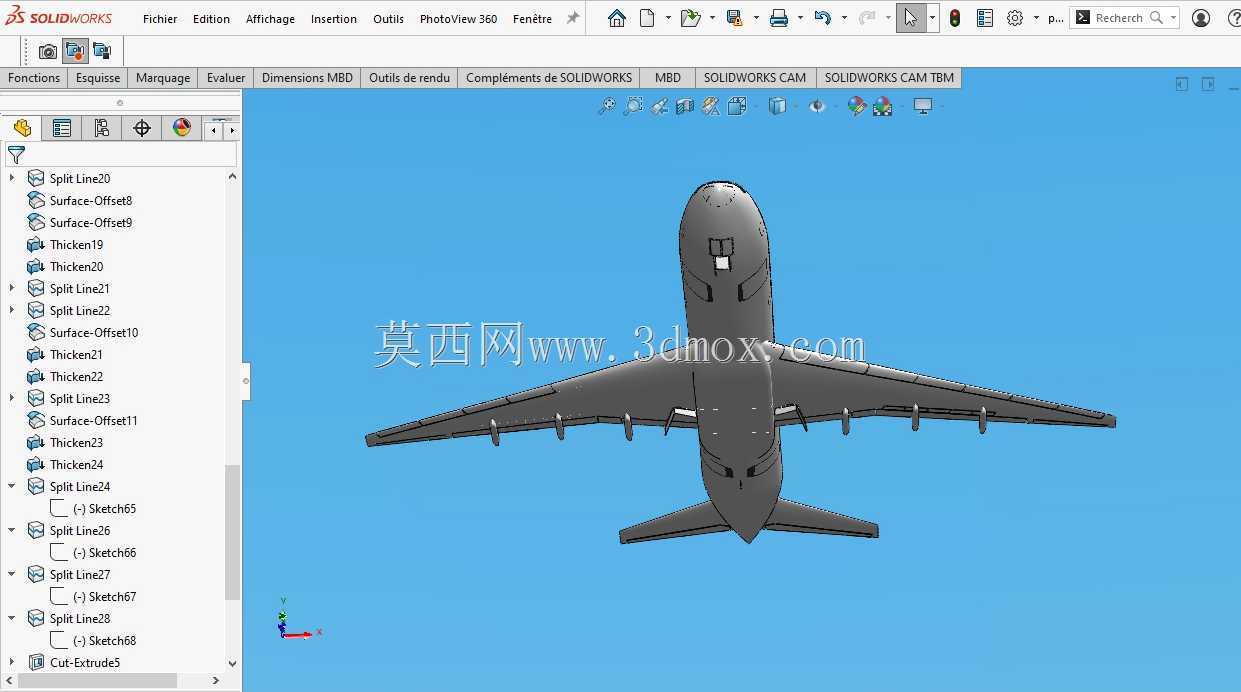1241x692 pixels.
Task: Expand Split Line20 feature
Action: tap(12, 178)
